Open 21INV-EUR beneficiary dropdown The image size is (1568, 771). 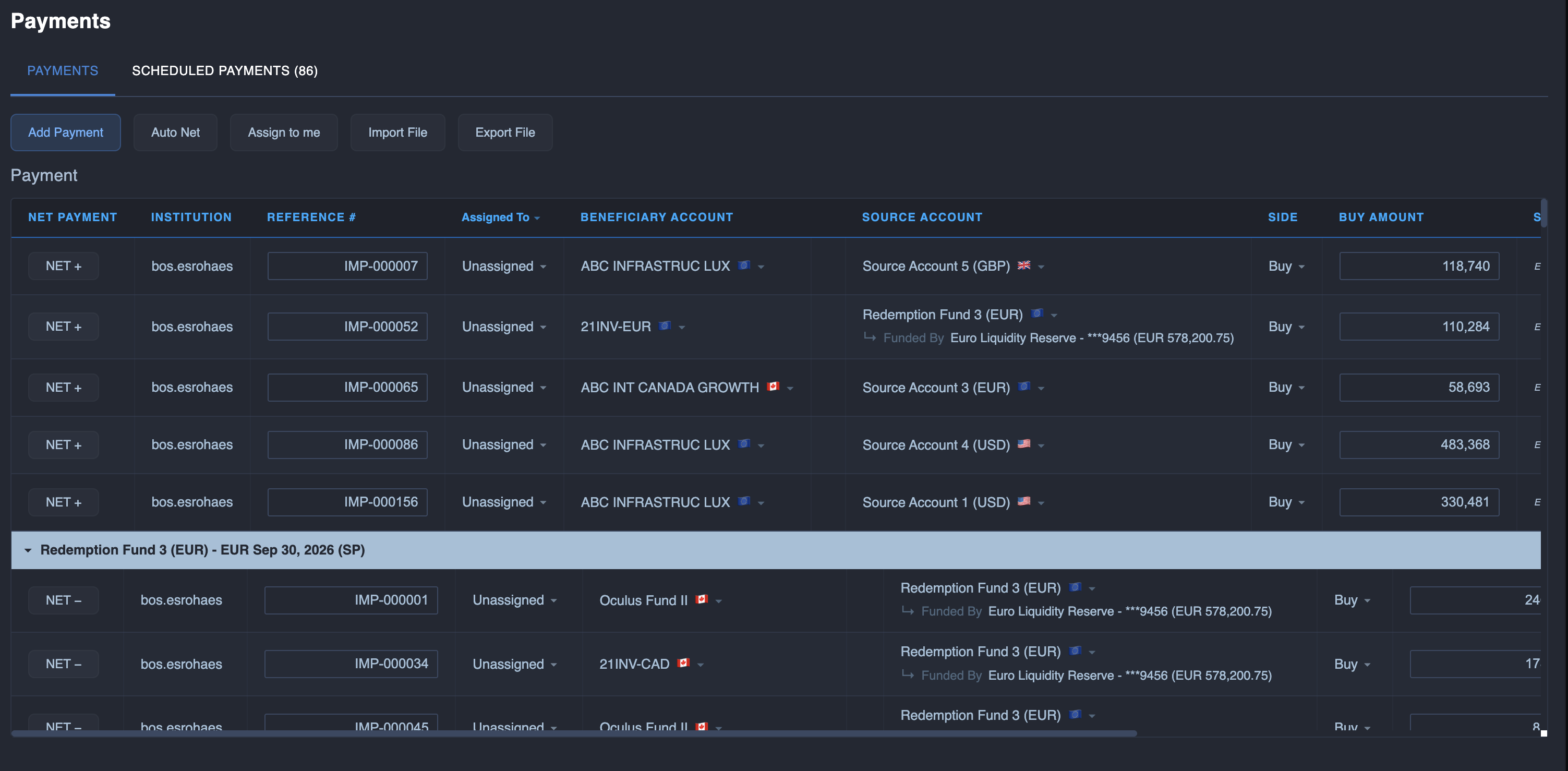click(633, 327)
